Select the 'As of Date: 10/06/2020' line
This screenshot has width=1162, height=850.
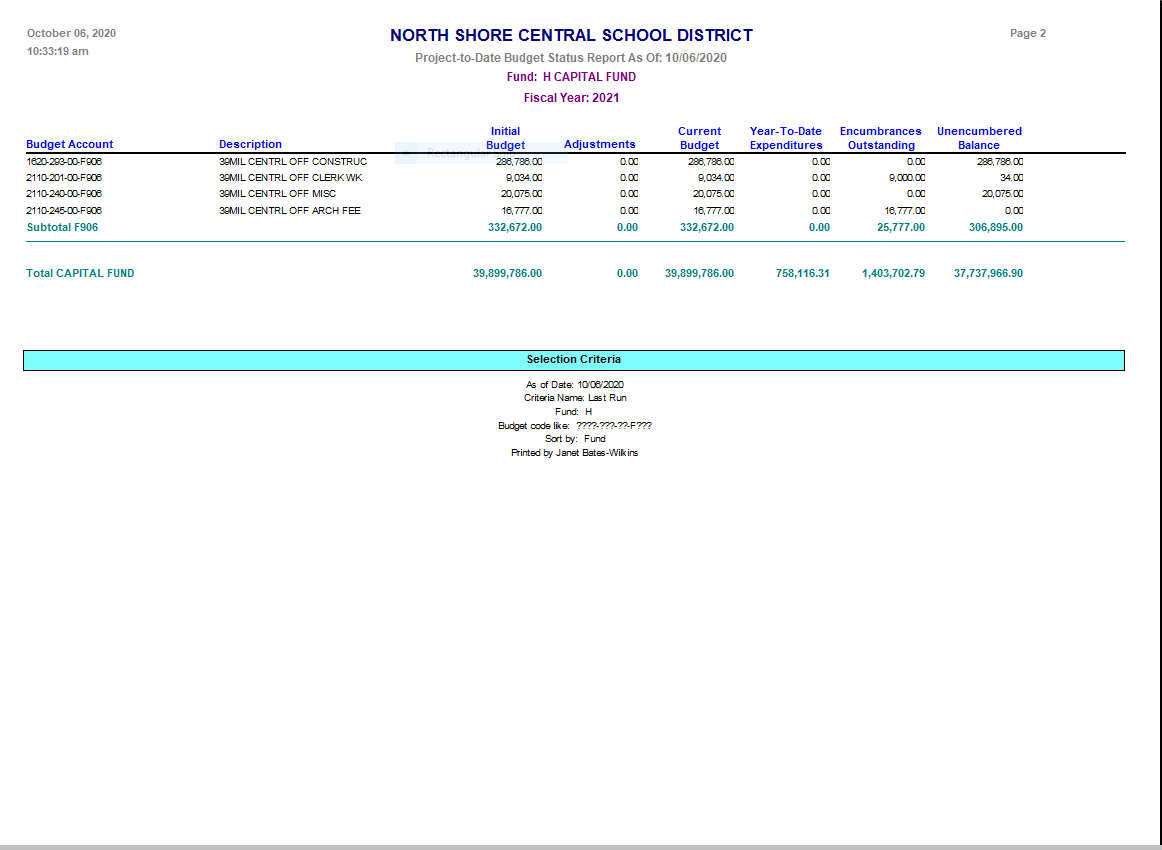574,385
